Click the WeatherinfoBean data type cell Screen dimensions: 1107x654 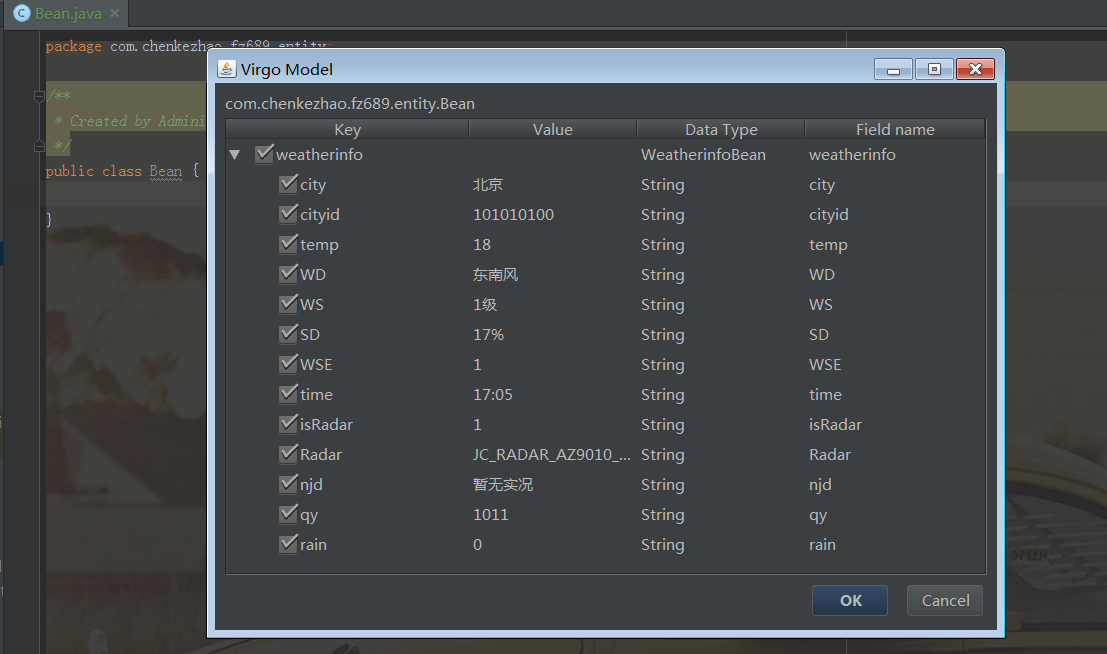point(703,154)
